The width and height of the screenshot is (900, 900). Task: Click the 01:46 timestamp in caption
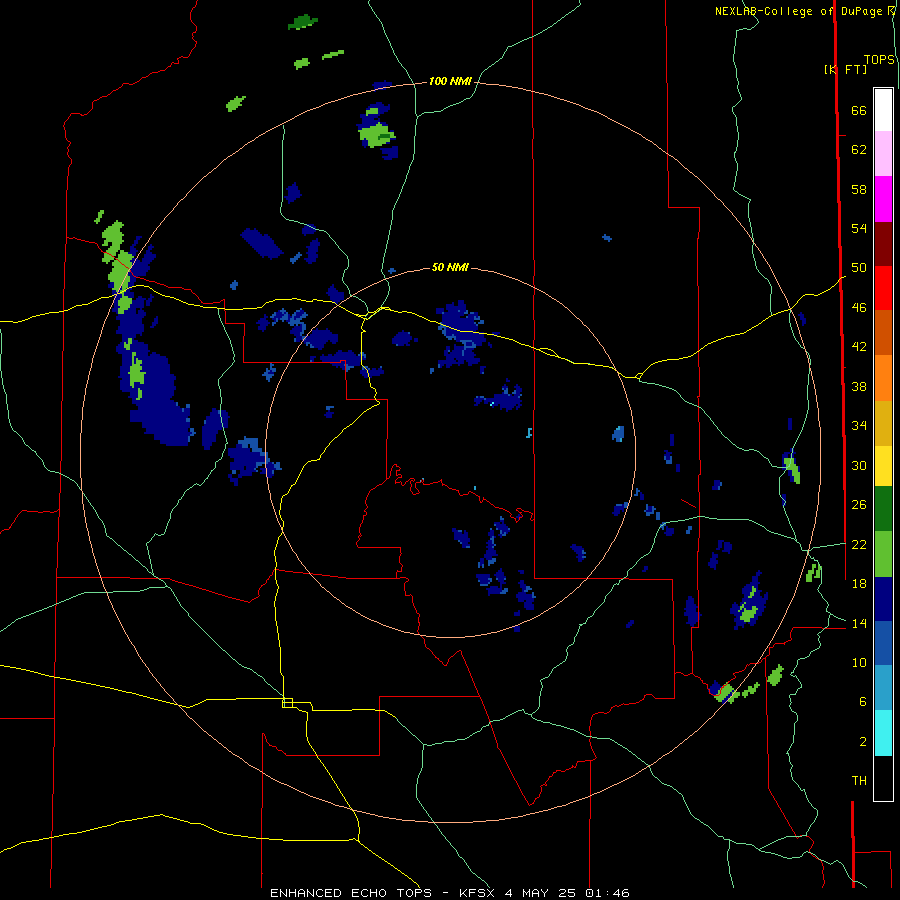607,893
